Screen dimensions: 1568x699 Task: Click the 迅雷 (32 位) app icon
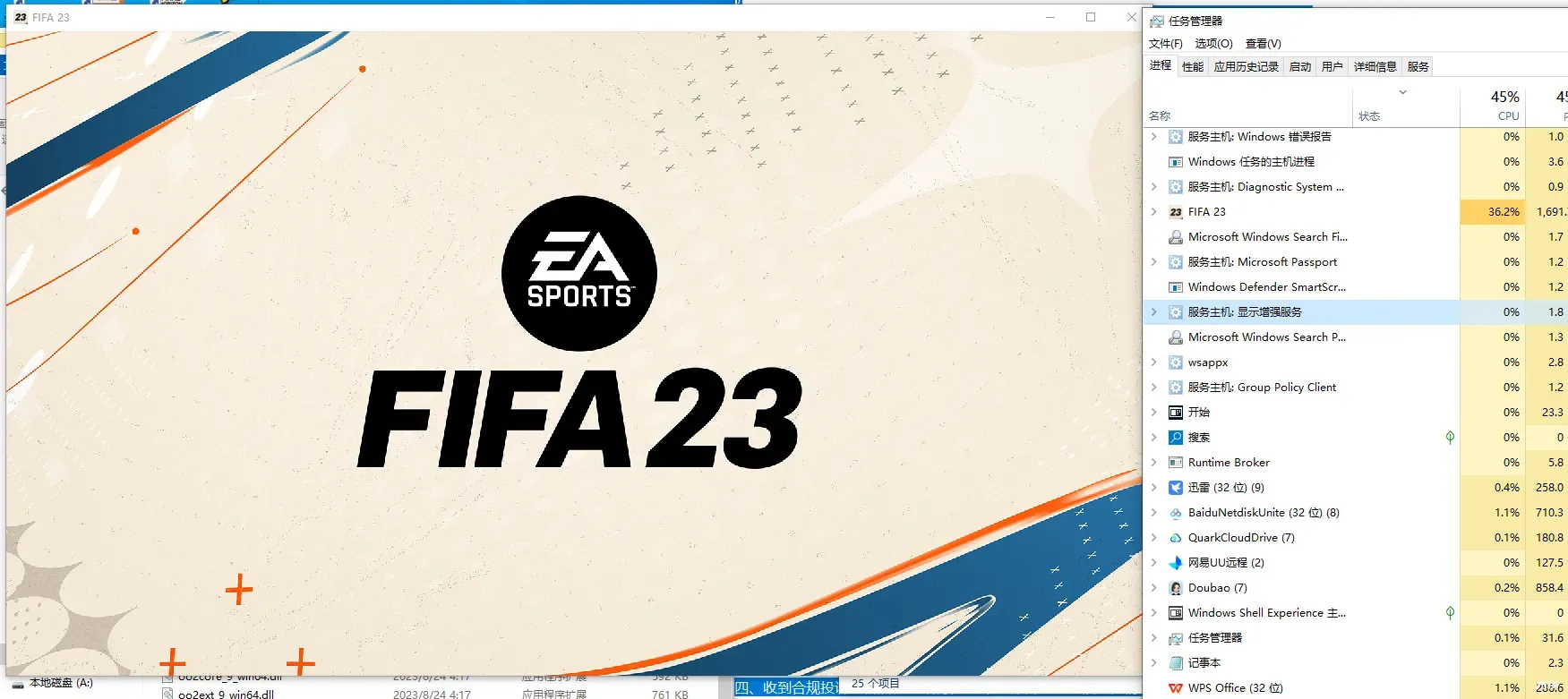(x=1176, y=488)
